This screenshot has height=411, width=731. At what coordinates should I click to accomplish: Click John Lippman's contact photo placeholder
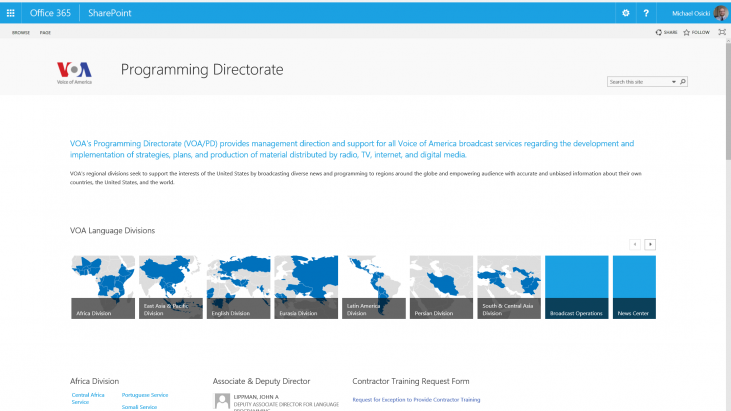click(222, 401)
